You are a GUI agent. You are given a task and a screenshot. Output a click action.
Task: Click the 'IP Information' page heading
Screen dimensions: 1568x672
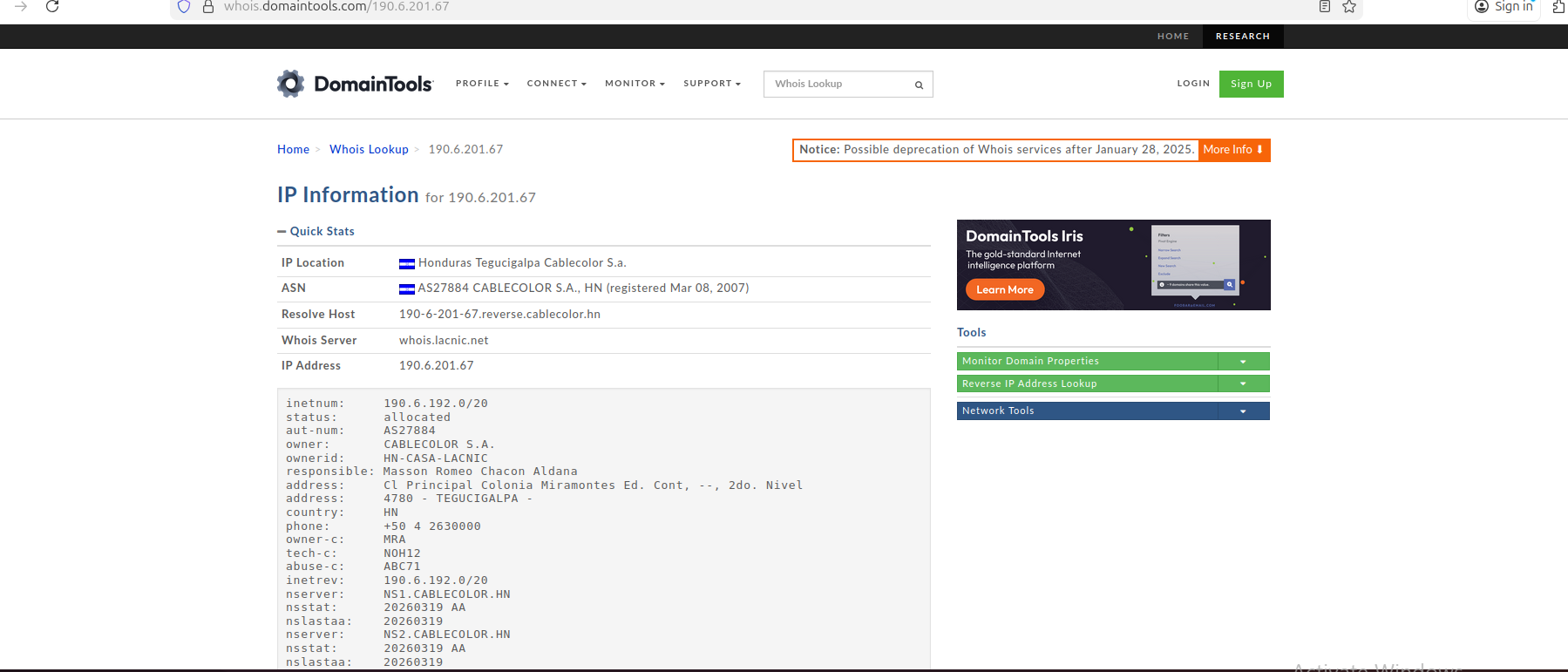(x=348, y=194)
